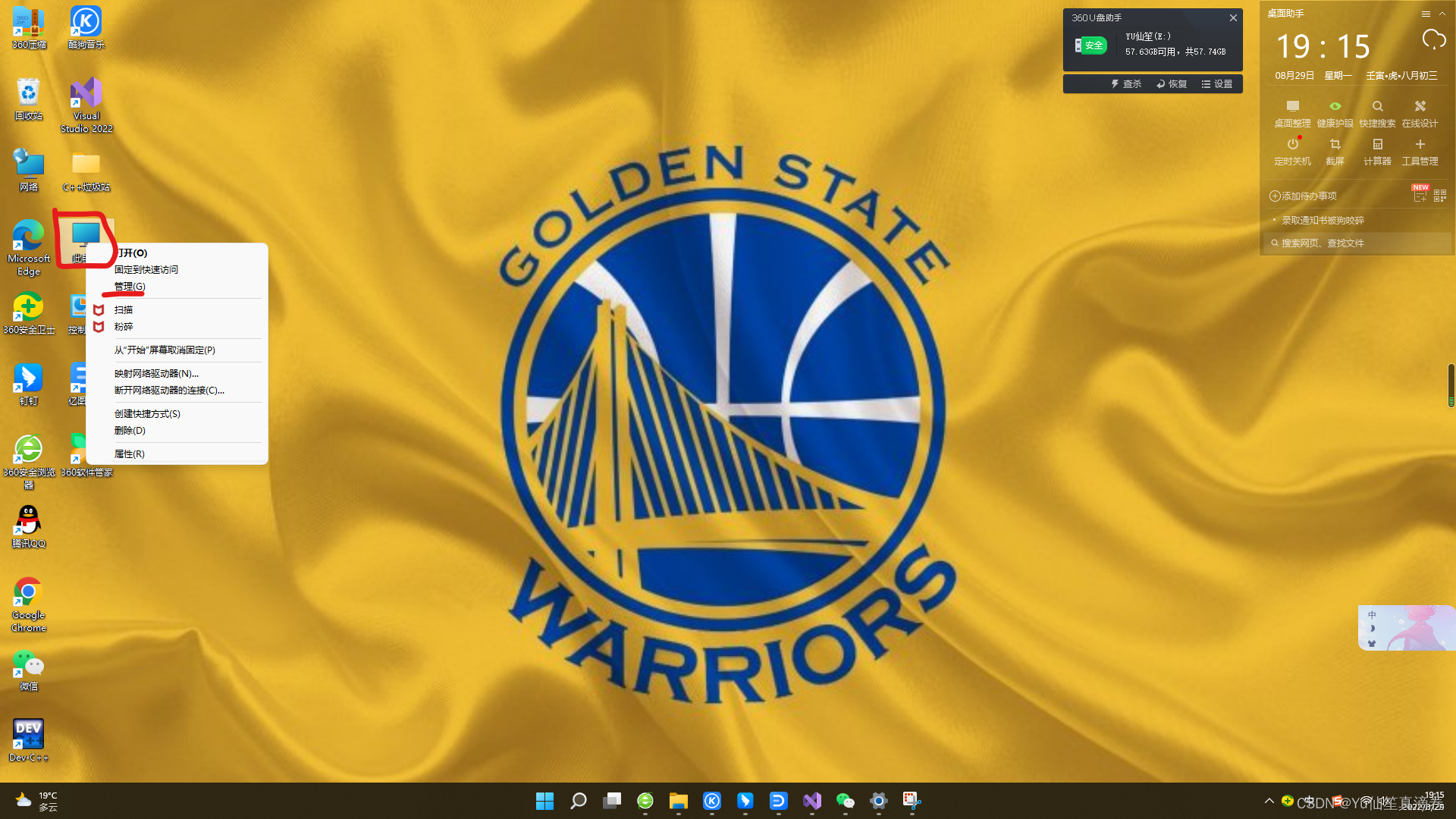The height and width of the screenshot is (819, 1456).
Task: Click the timed shutdown (定时关机) icon
Action: click(x=1292, y=145)
